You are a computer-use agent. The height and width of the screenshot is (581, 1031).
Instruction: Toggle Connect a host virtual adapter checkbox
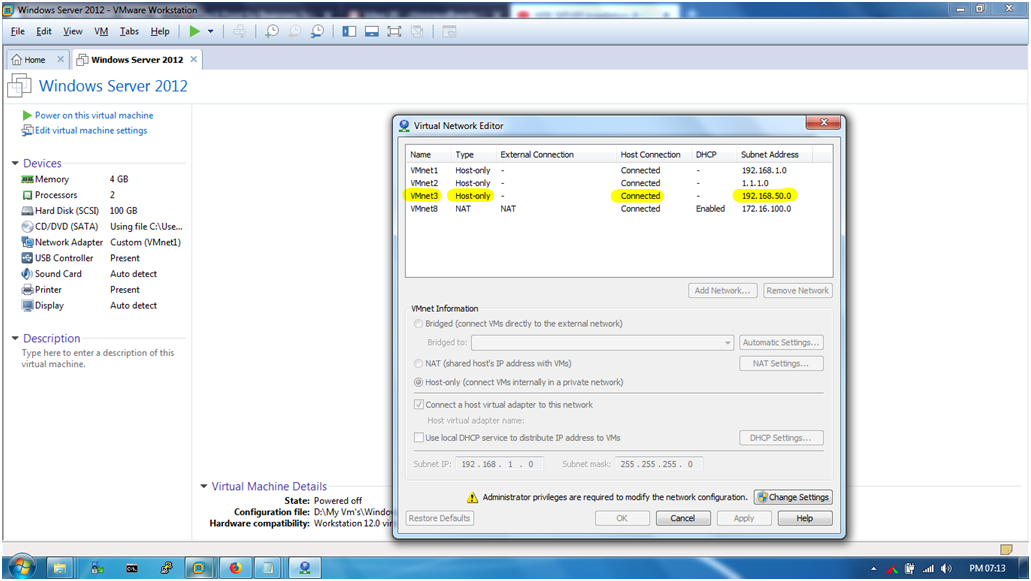(418, 405)
